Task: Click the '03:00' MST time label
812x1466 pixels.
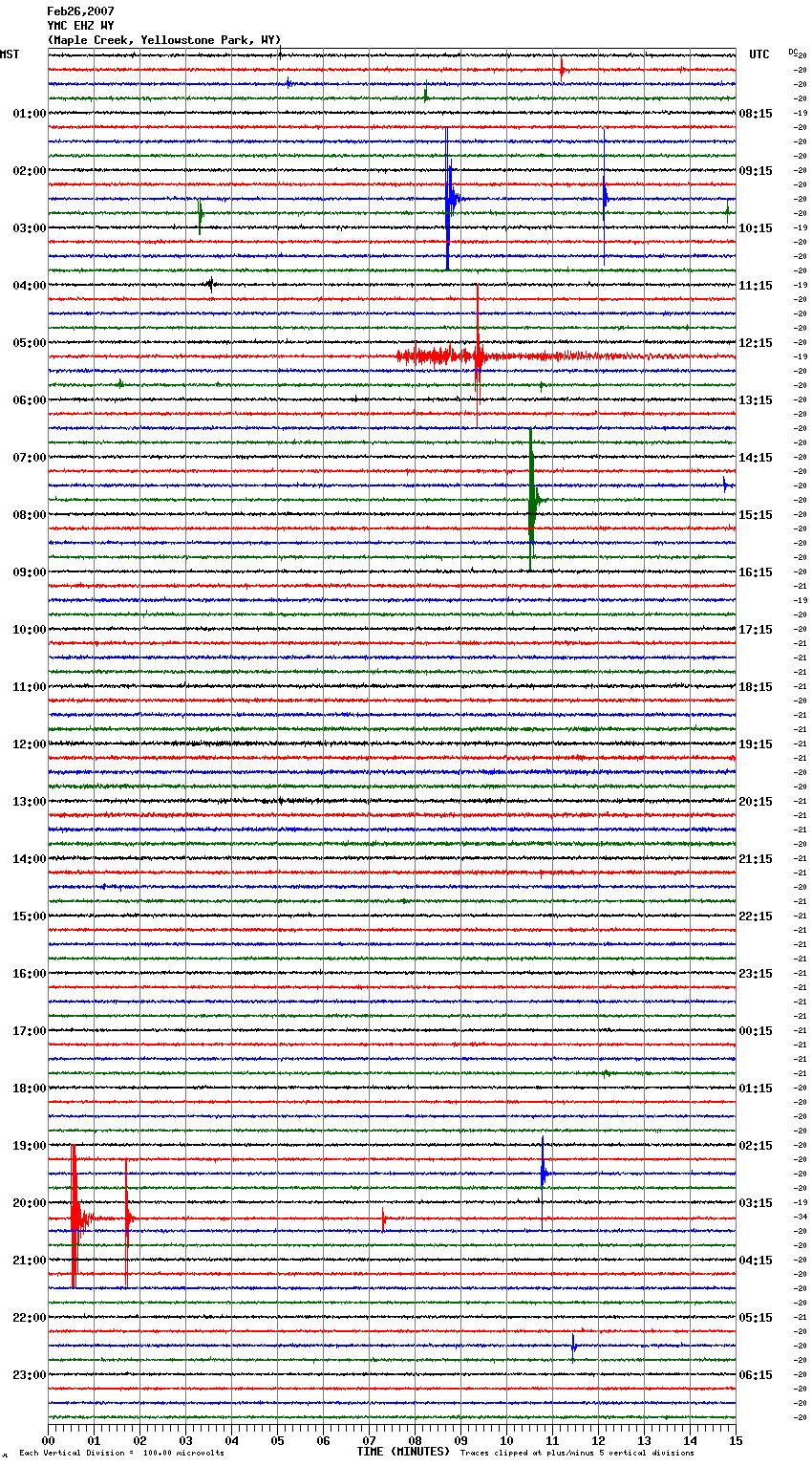Action: [30, 228]
